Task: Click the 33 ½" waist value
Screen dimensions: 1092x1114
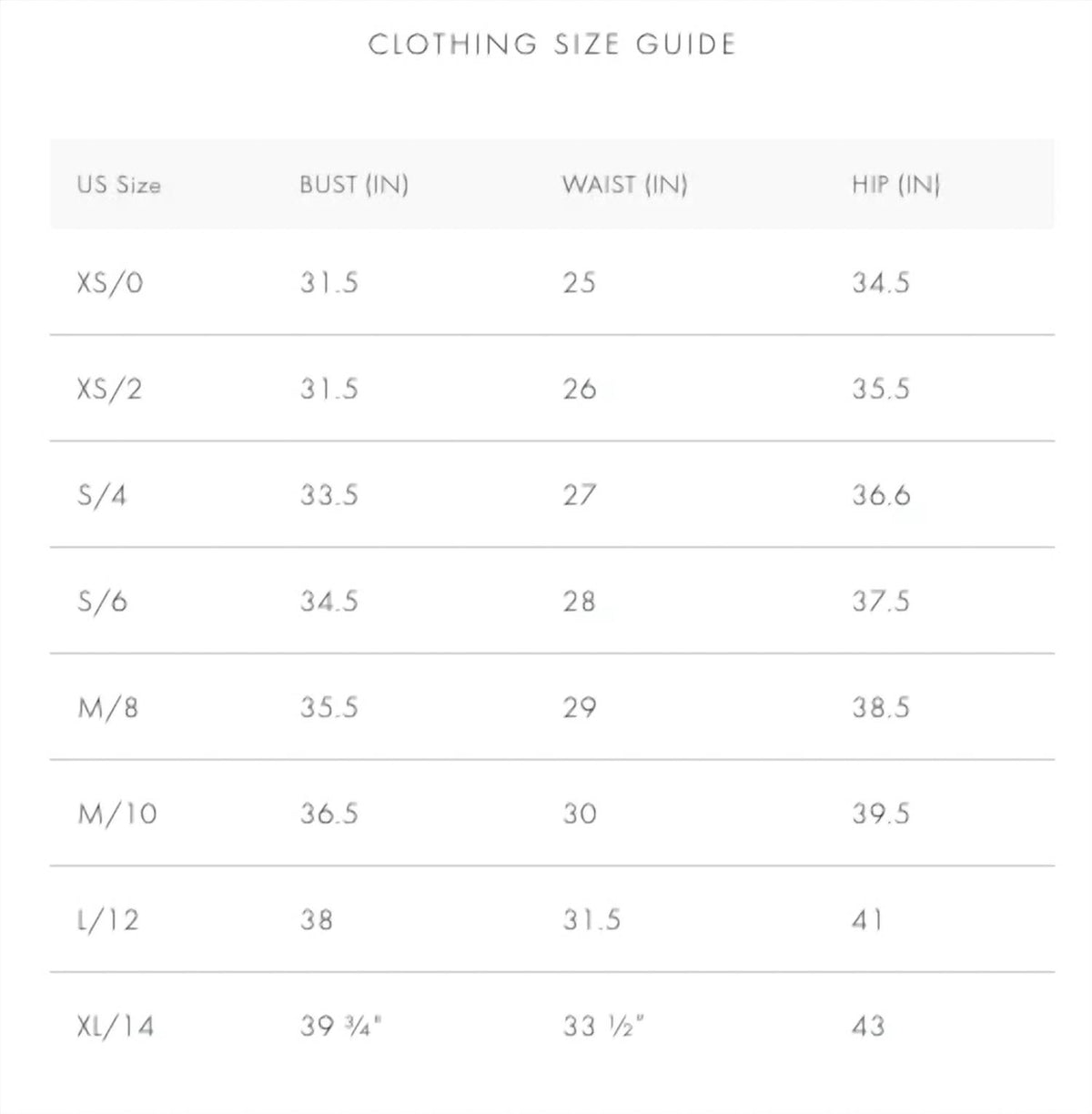Action: (602, 1027)
